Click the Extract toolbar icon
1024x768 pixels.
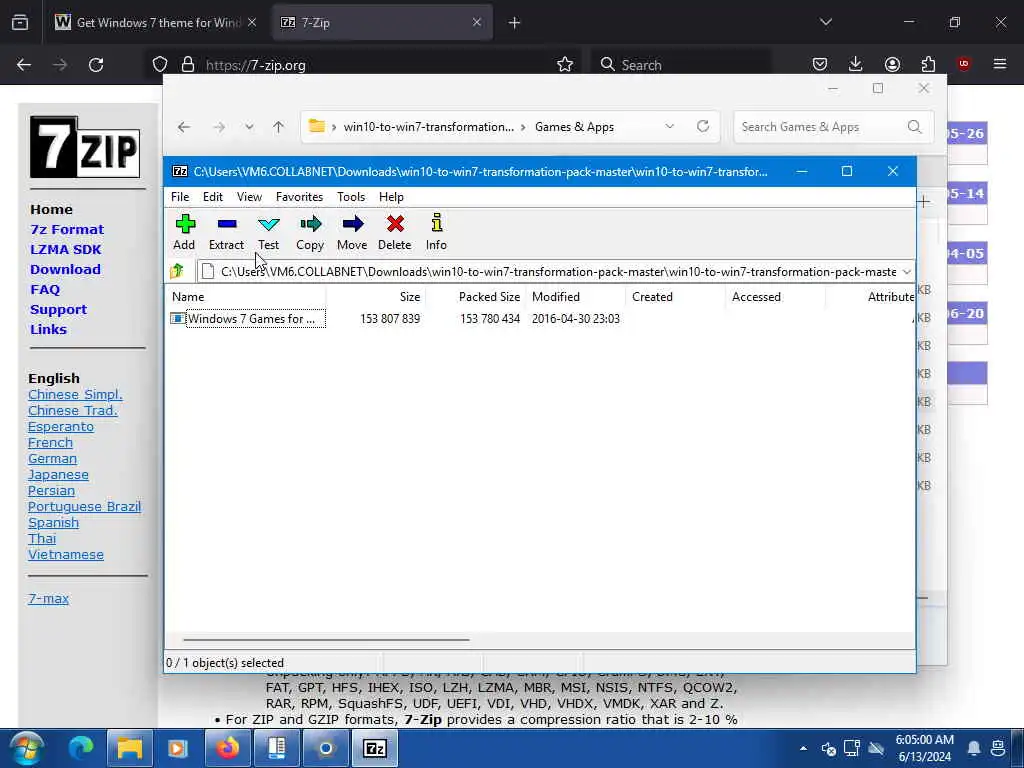[x=226, y=232]
